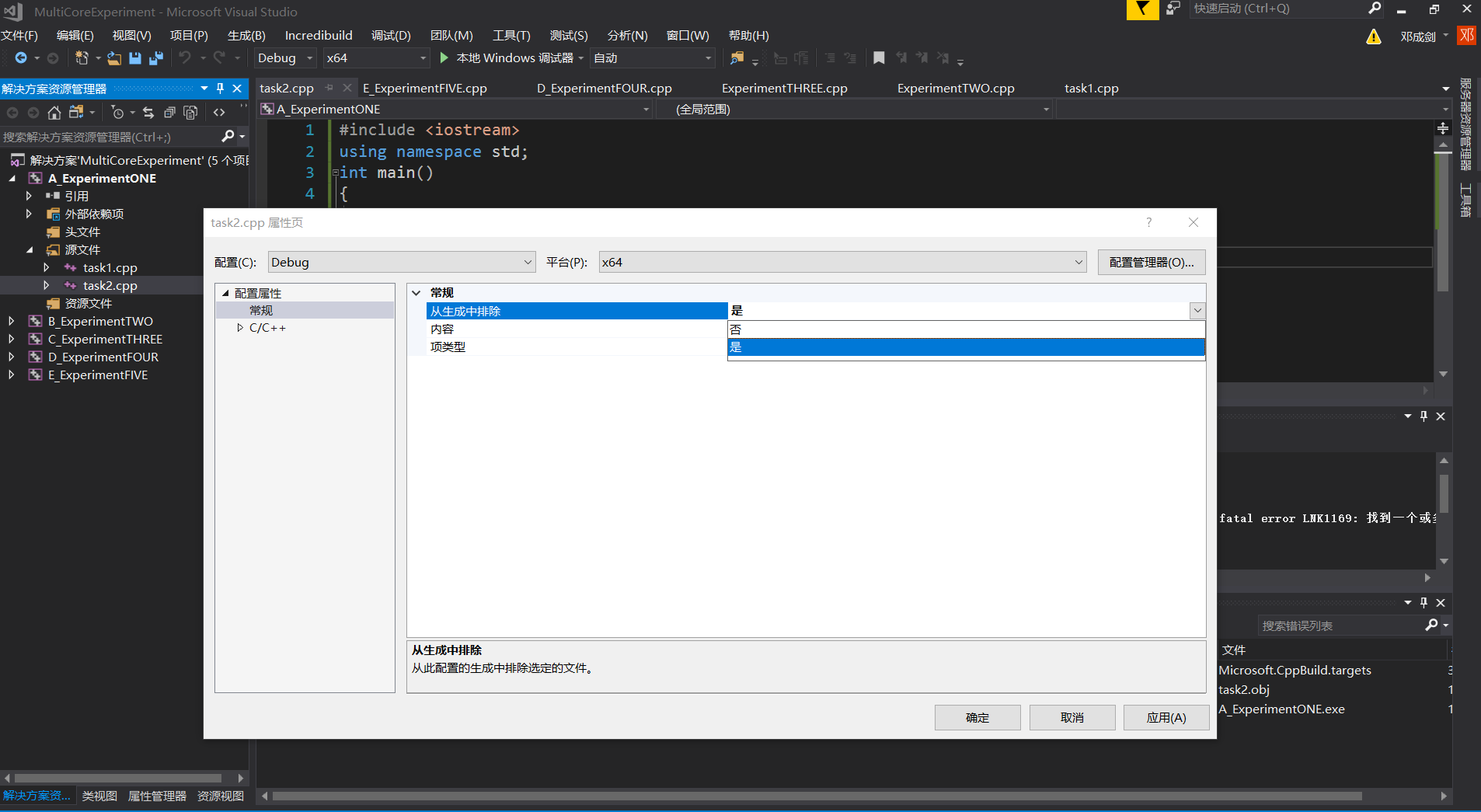The width and height of the screenshot is (1481, 812).
Task: Switch to the task1.cpp editor tab
Action: point(1092,89)
